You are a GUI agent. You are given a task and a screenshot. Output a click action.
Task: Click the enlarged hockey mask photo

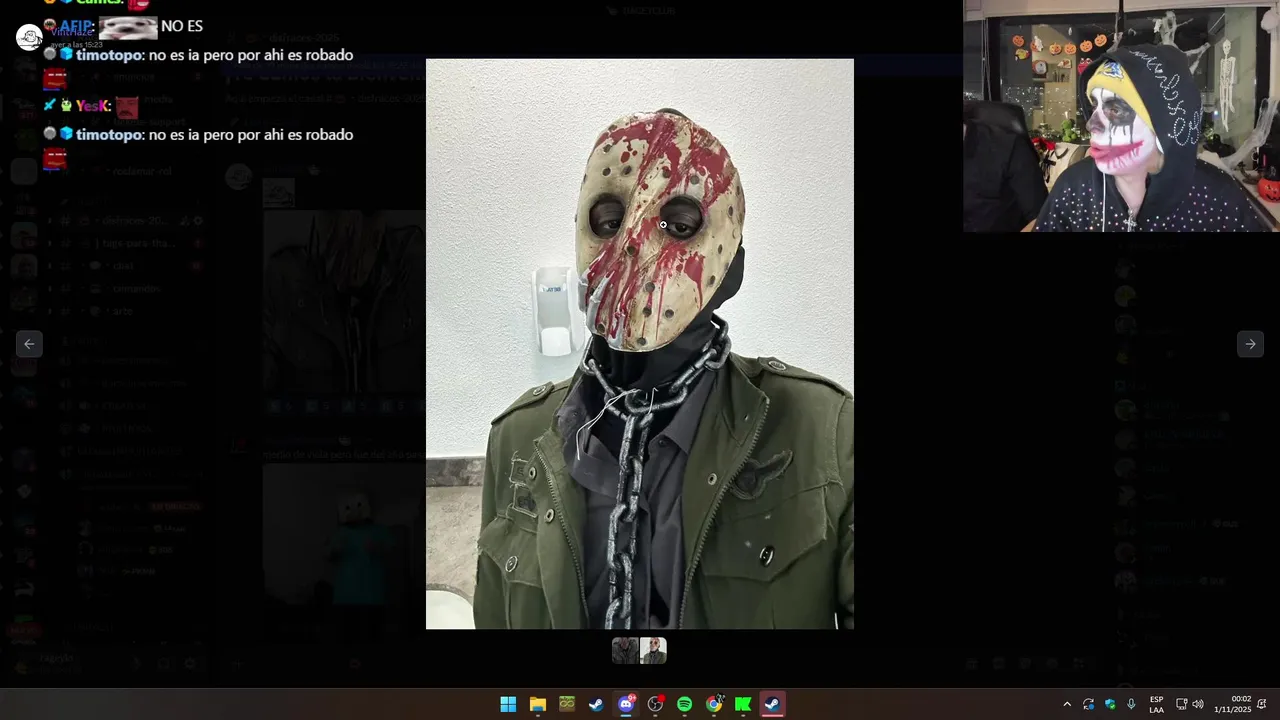point(640,344)
